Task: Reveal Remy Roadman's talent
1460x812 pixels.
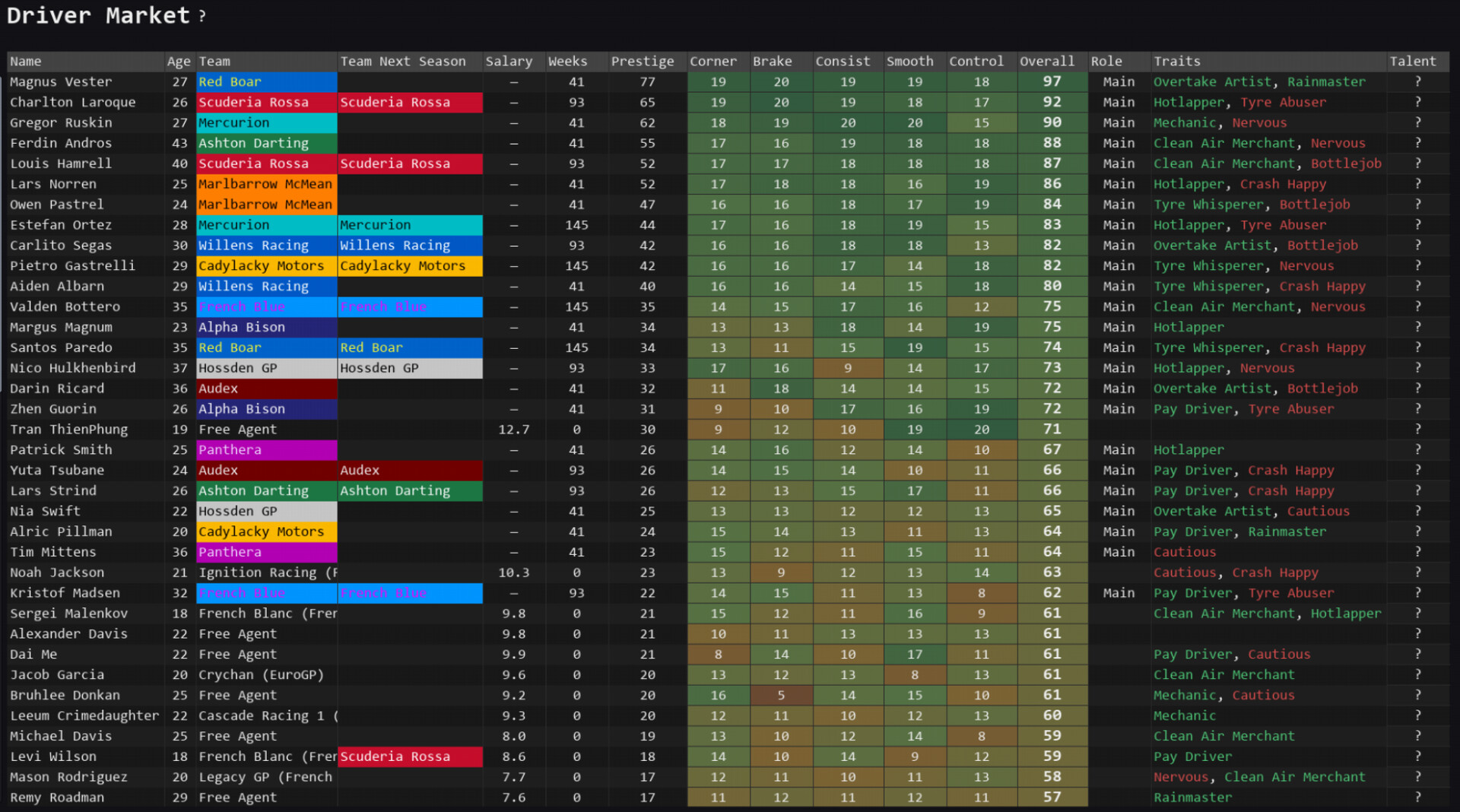Action: [x=1417, y=797]
